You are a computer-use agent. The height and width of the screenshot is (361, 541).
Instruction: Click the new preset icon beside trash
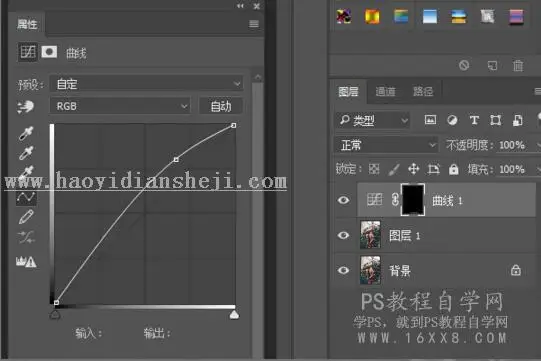click(492, 65)
